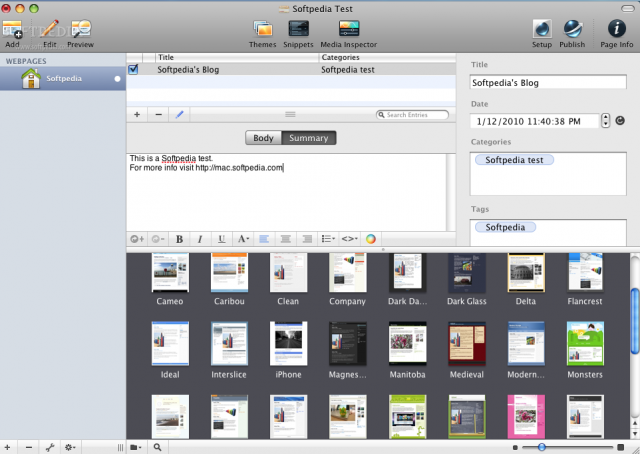Click the blue pencil edit entry icon
This screenshot has height=454, width=640.
click(180, 115)
